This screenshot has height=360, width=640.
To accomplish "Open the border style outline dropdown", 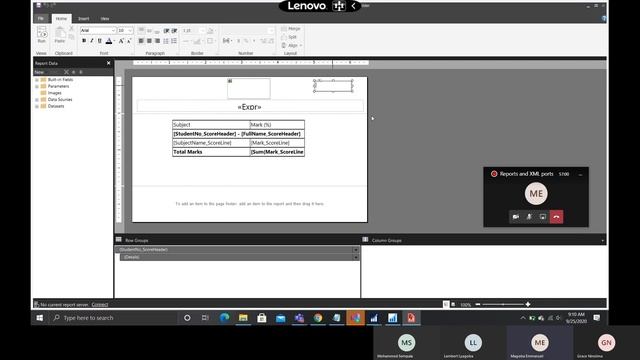I will pos(211,41).
